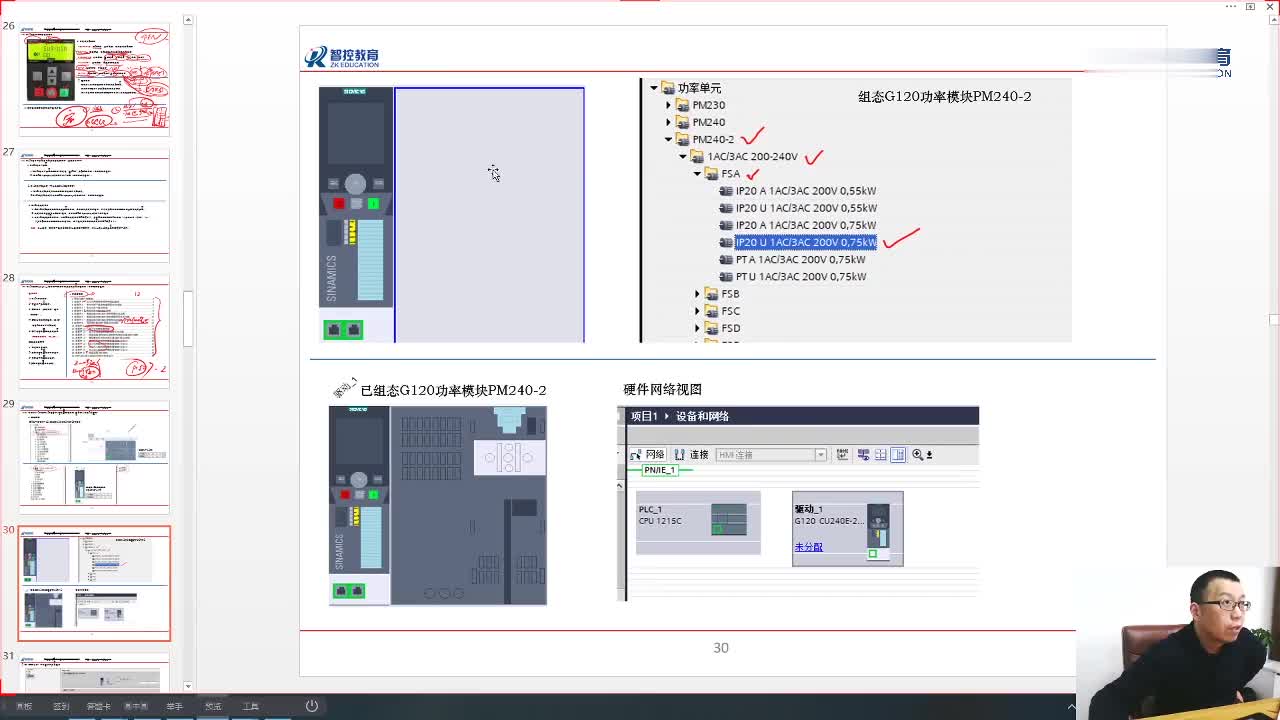Open slide 31 thumbnail
The width and height of the screenshot is (1280, 720).
94,673
